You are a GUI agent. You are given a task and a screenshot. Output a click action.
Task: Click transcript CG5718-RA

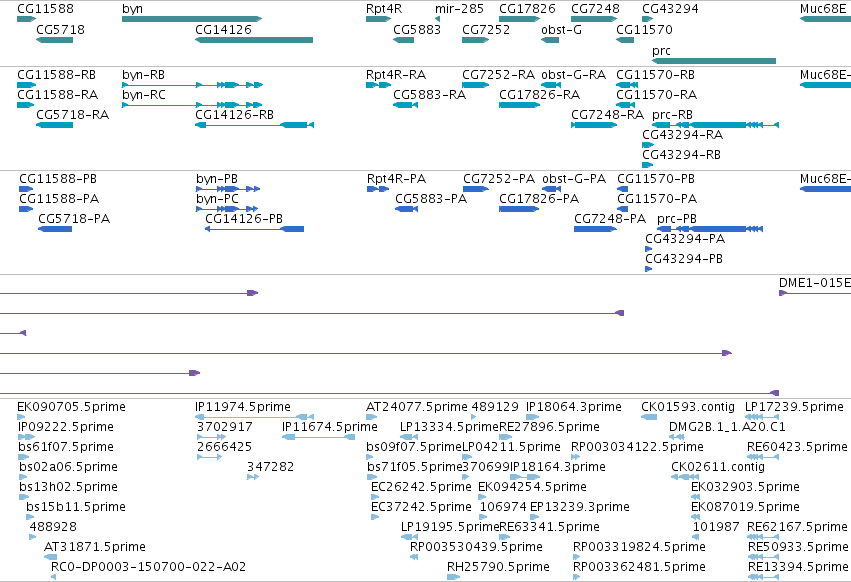(54, 125)
